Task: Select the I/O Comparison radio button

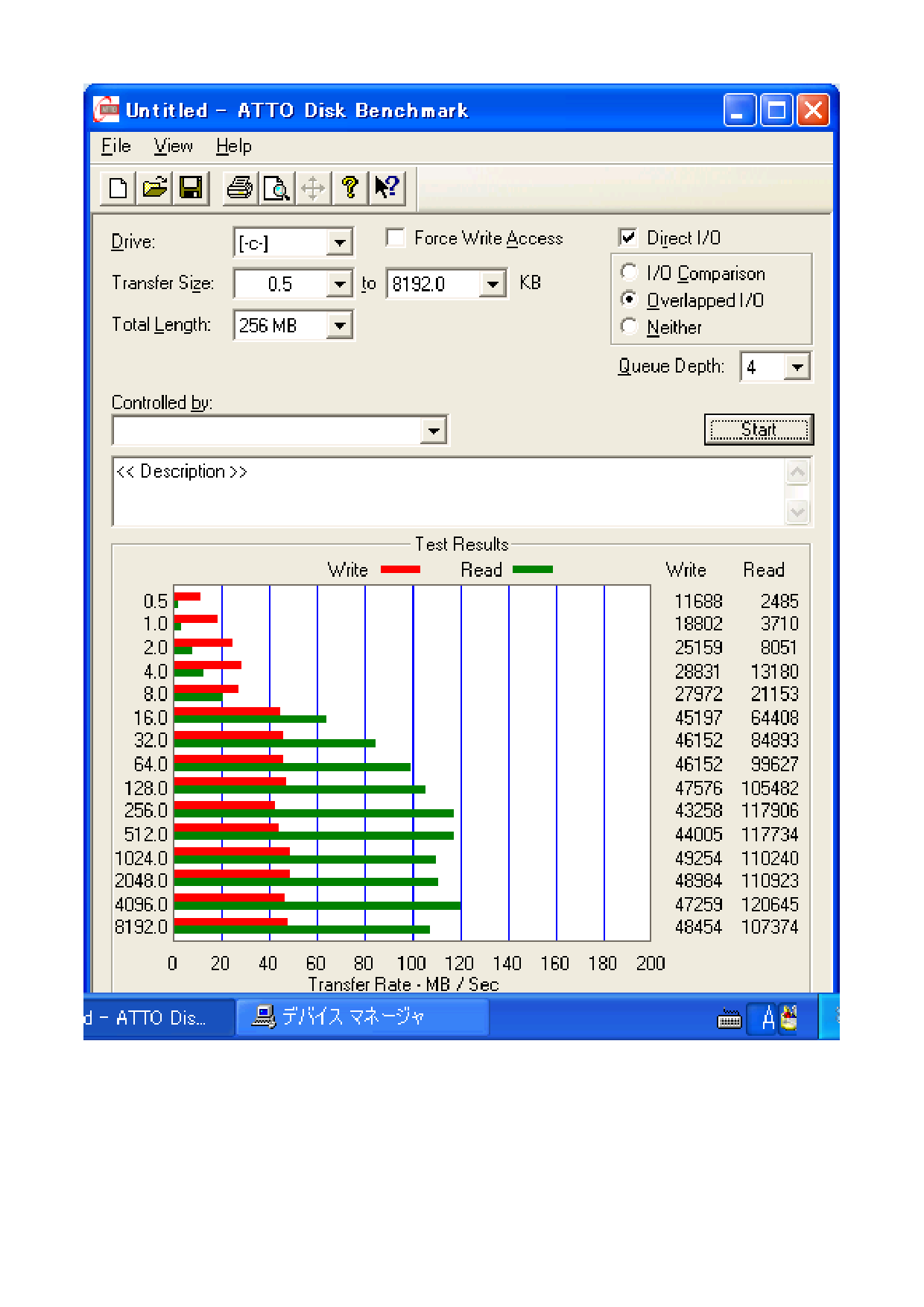Action: pyautogui.click(x=629, y=273)
